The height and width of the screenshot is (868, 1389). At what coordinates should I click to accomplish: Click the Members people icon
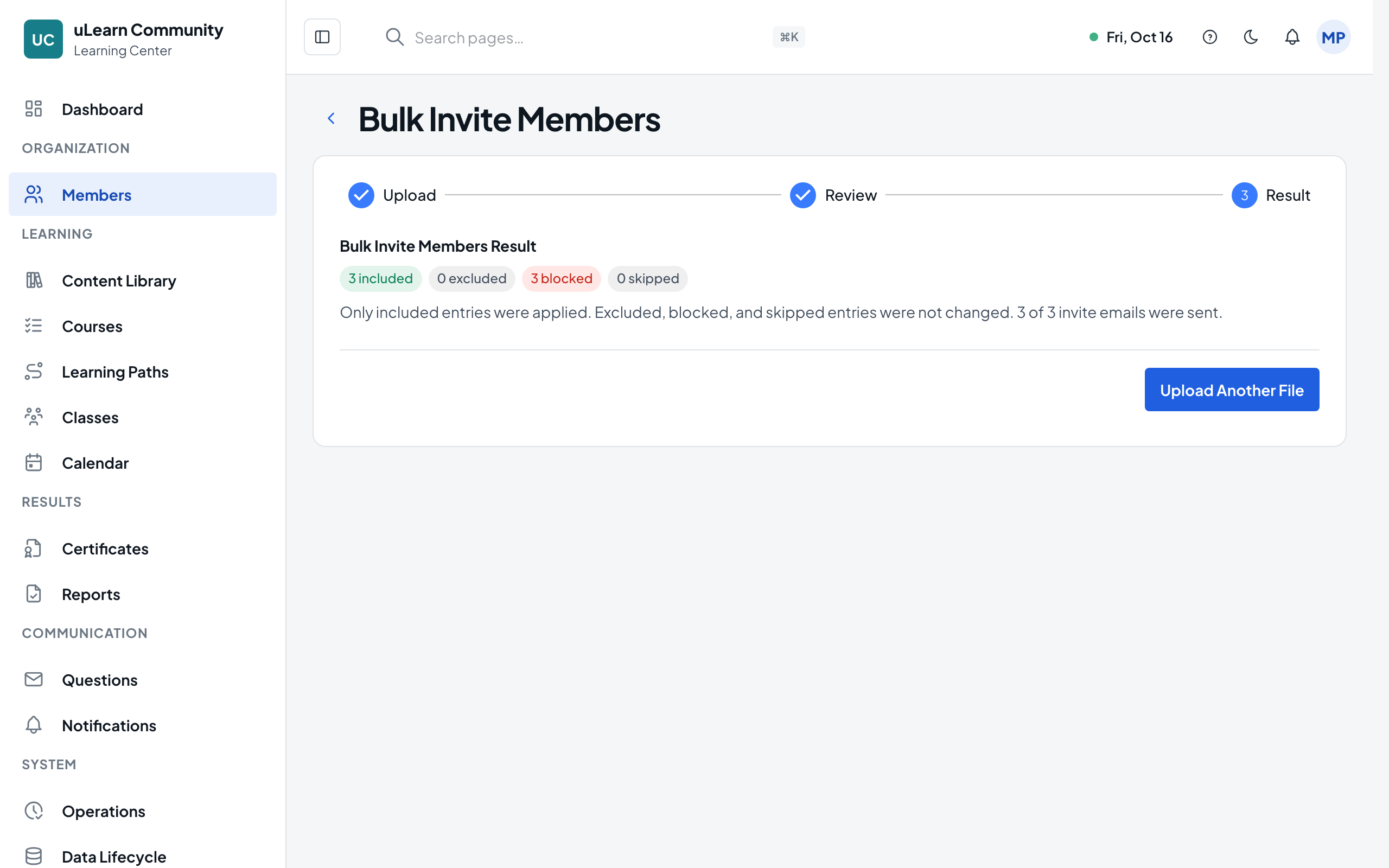pyautogui.click(x=34, y=195)
